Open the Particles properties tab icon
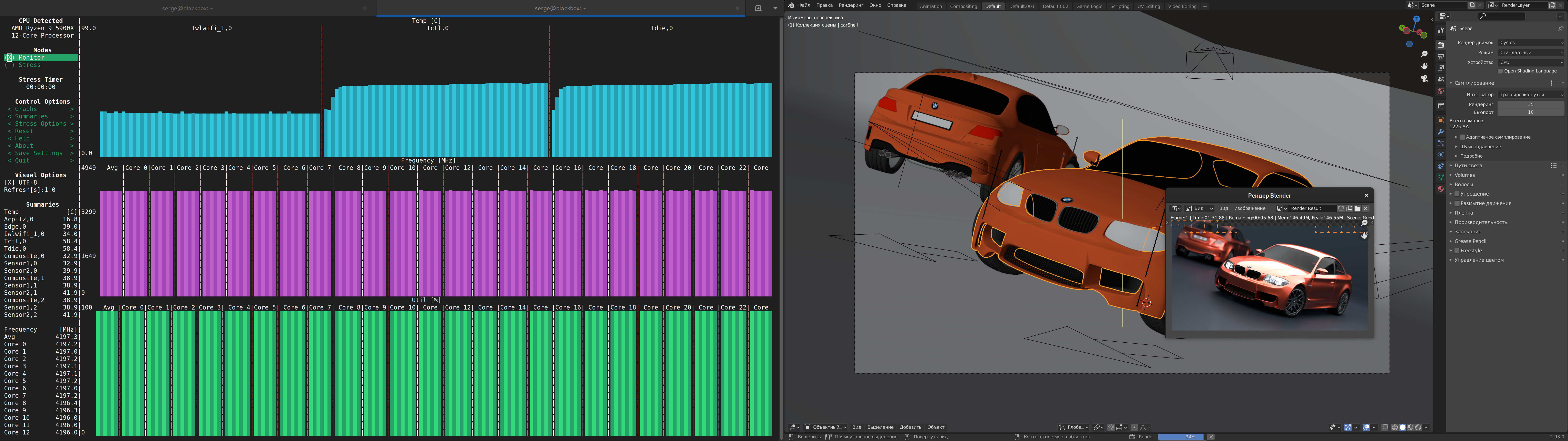The height and width of the screenshot is (441, 1568). click(x=1441, y=143)
